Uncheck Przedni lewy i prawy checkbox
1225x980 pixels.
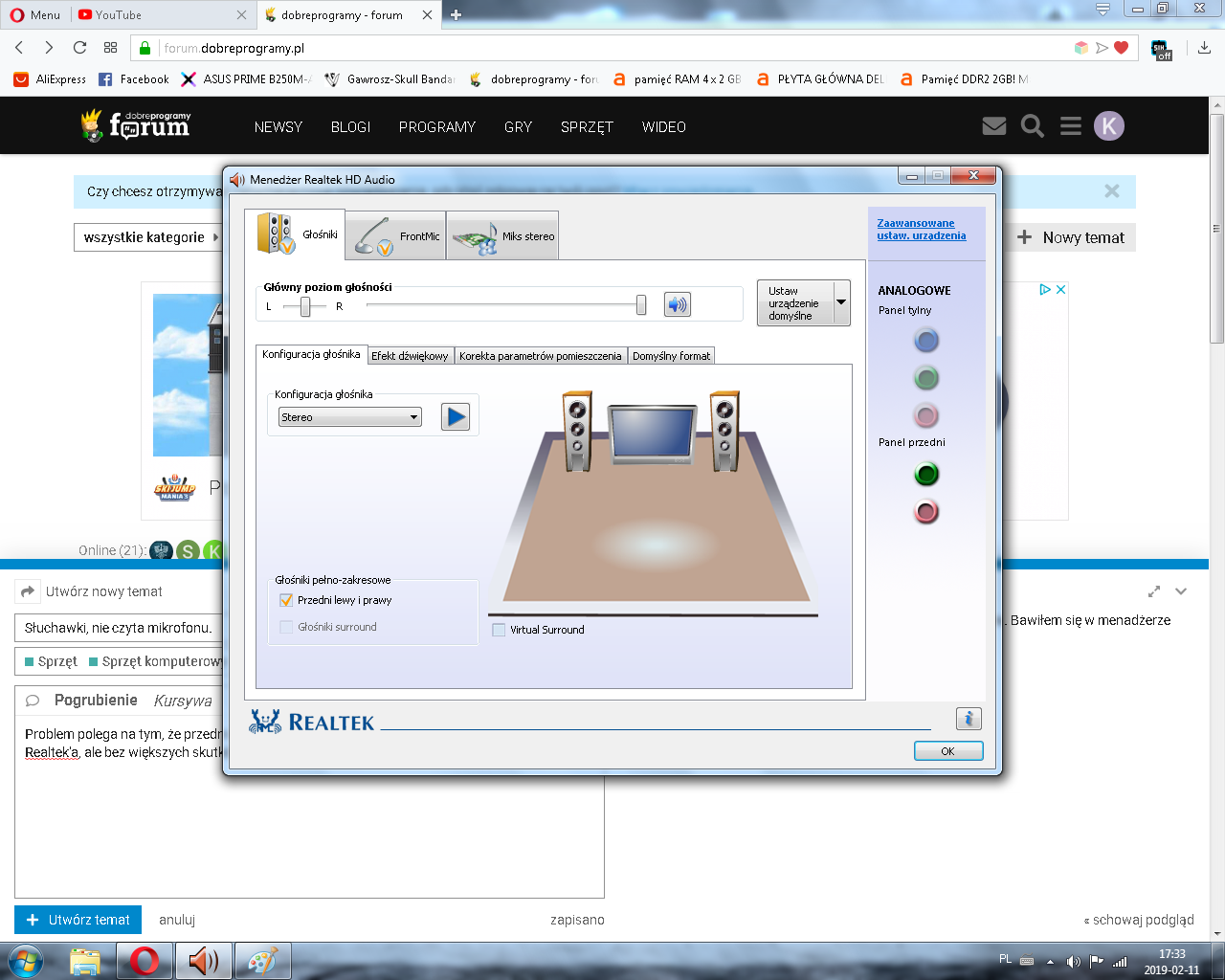pyautogui.click(x=286, y=600)
